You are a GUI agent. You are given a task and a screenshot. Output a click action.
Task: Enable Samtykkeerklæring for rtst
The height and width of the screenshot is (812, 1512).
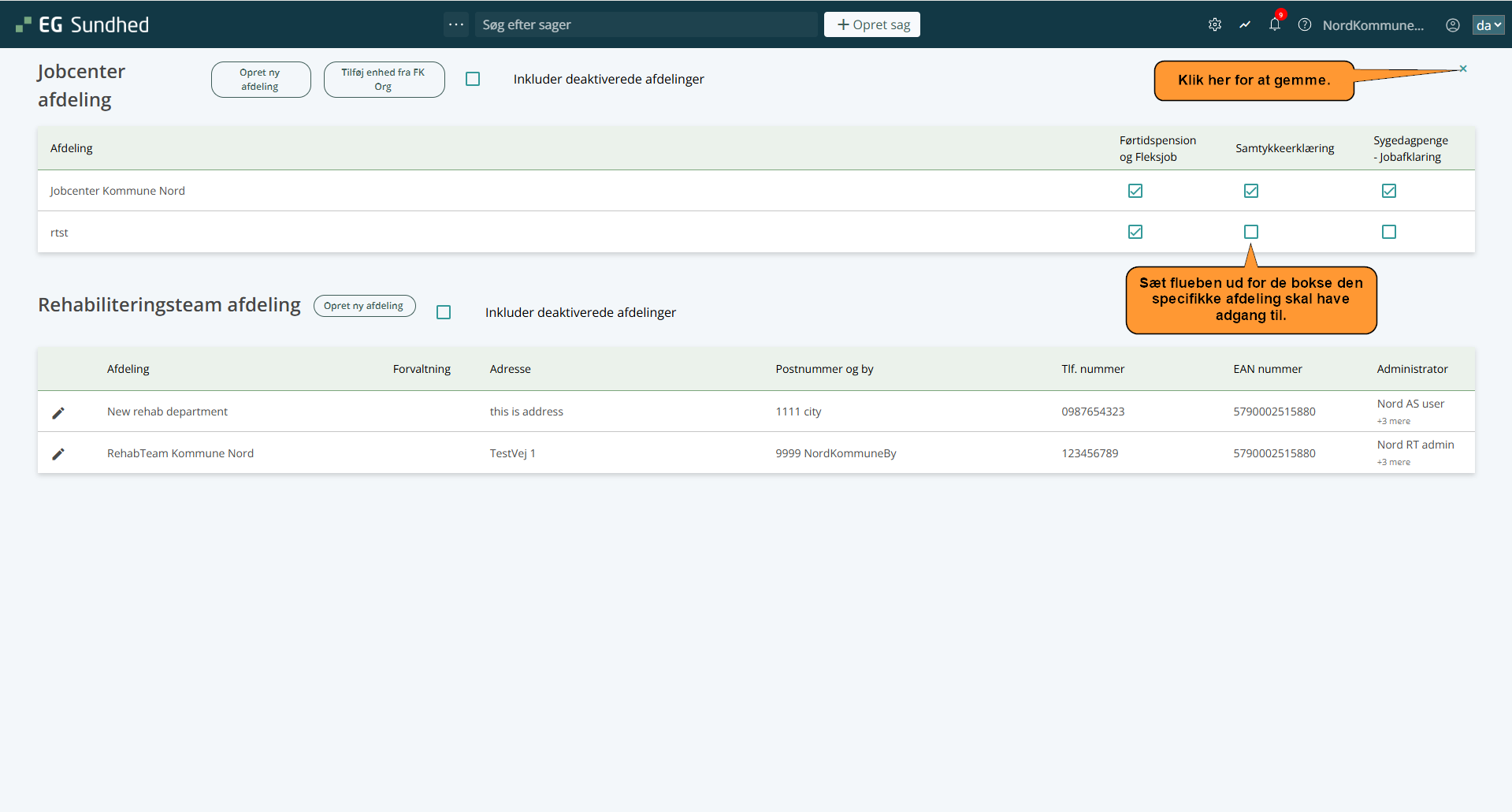point(1250,232)
